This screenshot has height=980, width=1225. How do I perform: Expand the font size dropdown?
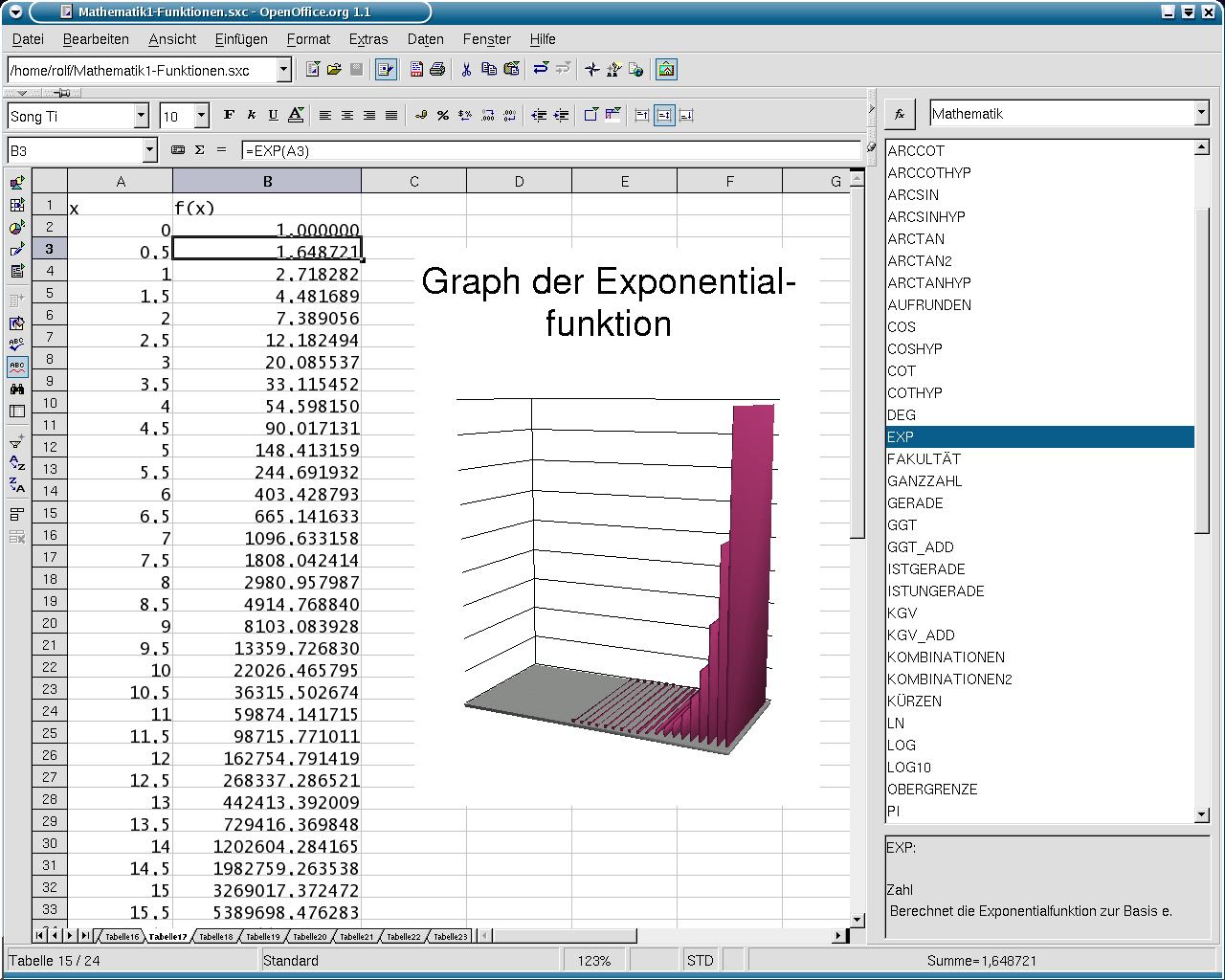click(201, 116)
